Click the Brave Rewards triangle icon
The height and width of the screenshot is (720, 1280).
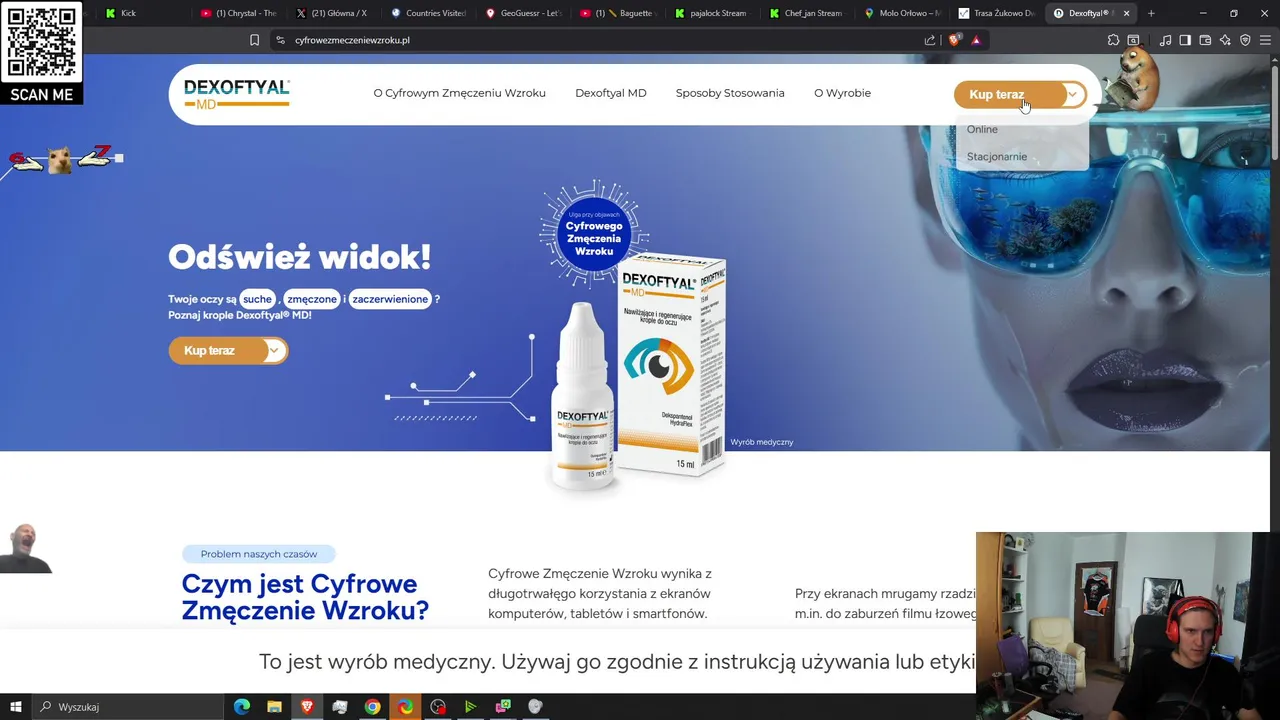(x=976, y=40)
